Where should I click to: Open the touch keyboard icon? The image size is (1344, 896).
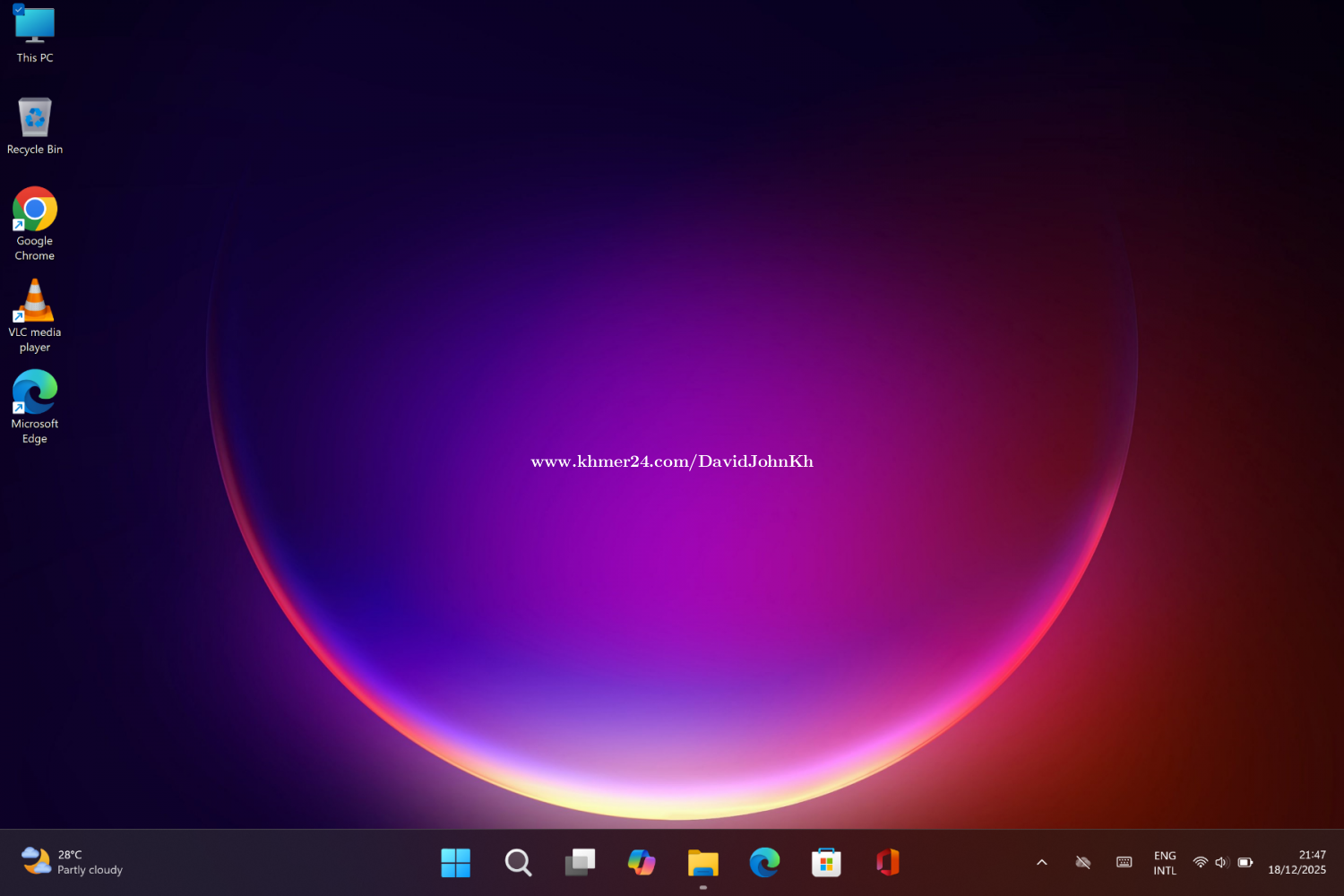click(1124, 863)
